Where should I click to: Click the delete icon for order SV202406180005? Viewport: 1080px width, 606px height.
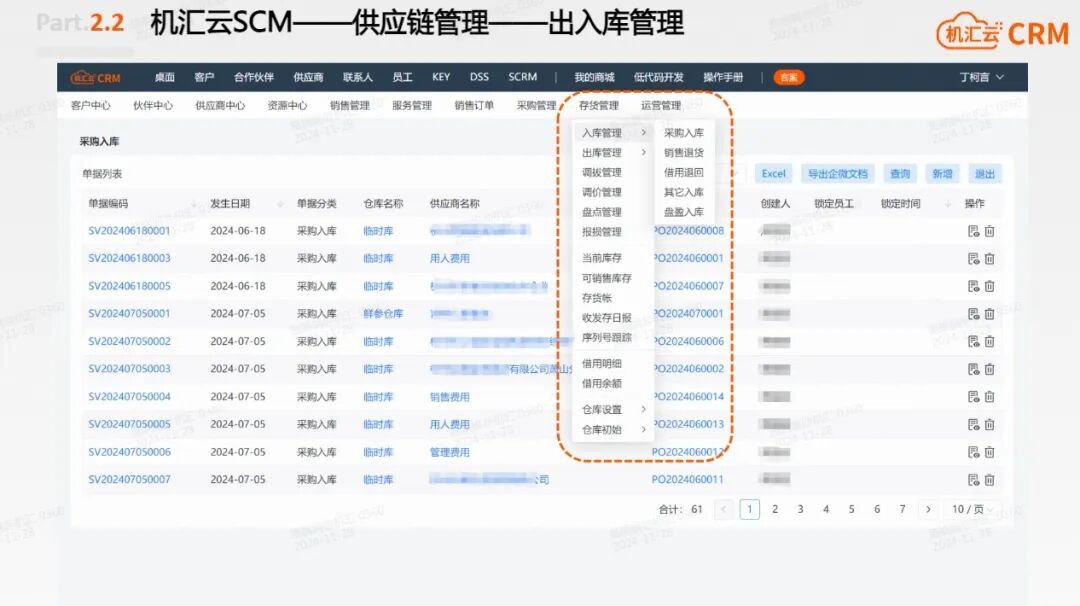pyautogui.click(x=990, y=285)
